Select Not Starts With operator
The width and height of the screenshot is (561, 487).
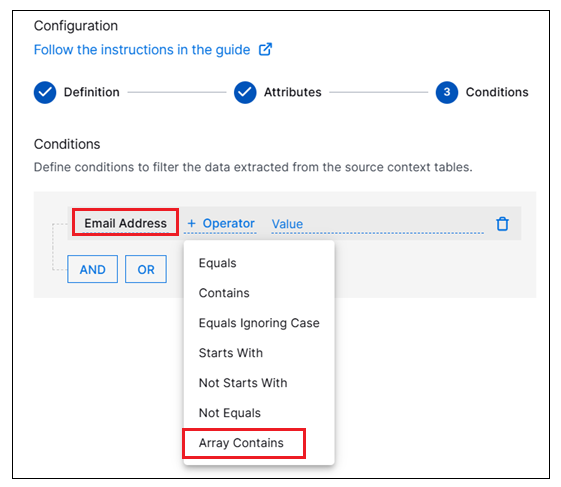point(243,383)
